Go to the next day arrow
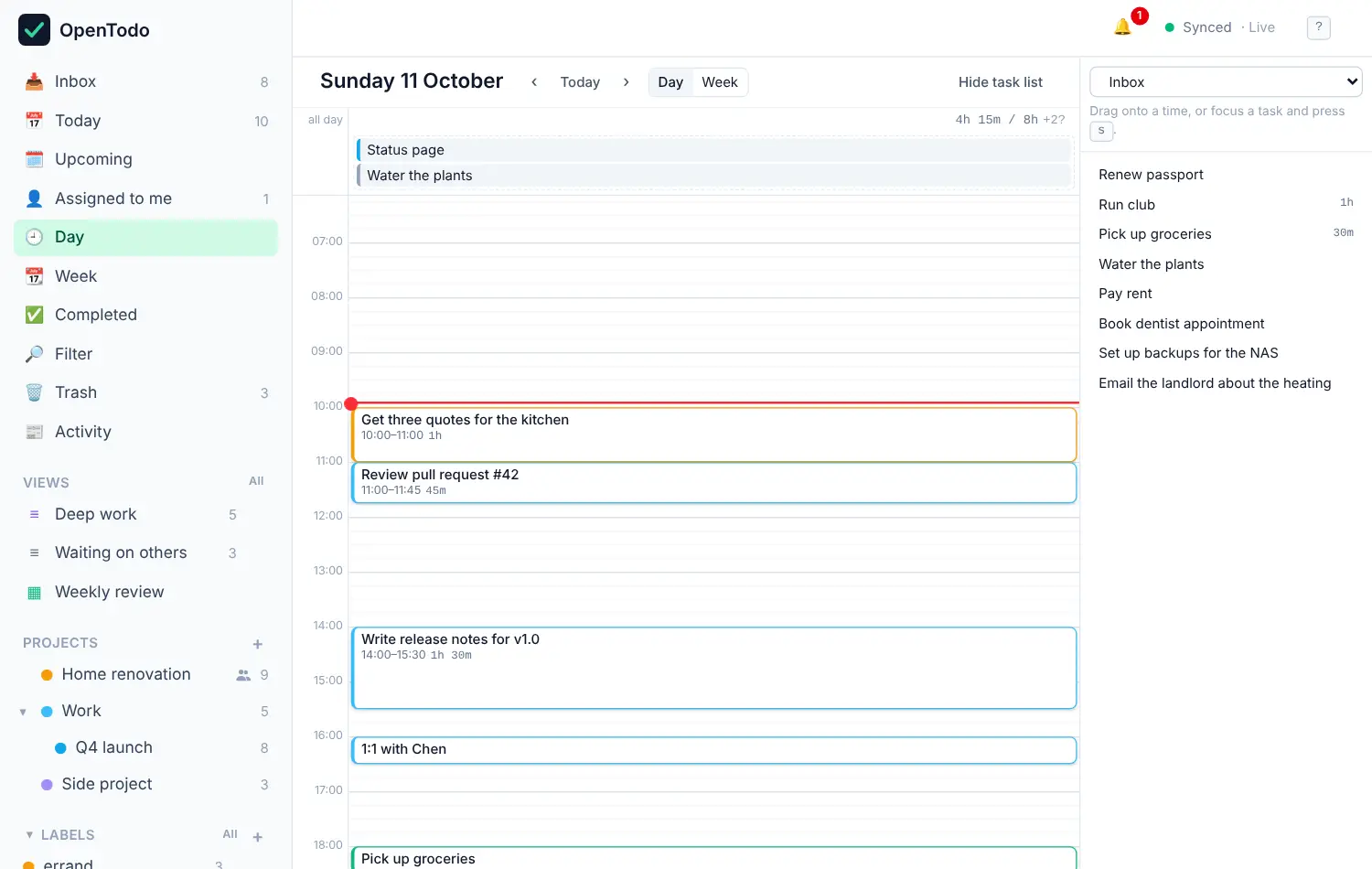The height and width of the screenshot is (869, 1372). pyautogui.click(x=626, y=82)
